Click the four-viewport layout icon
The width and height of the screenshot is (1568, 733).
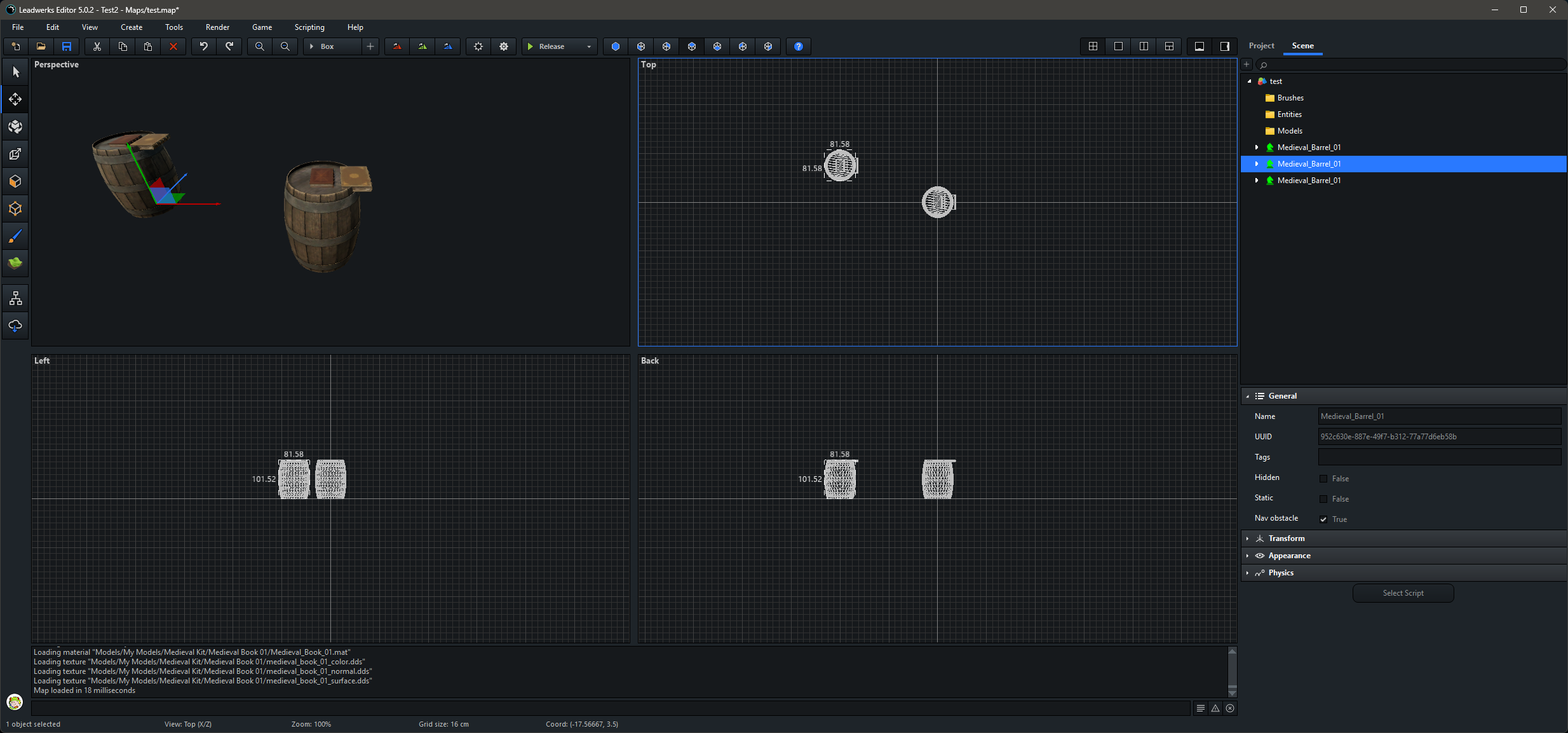point(1093,46)
